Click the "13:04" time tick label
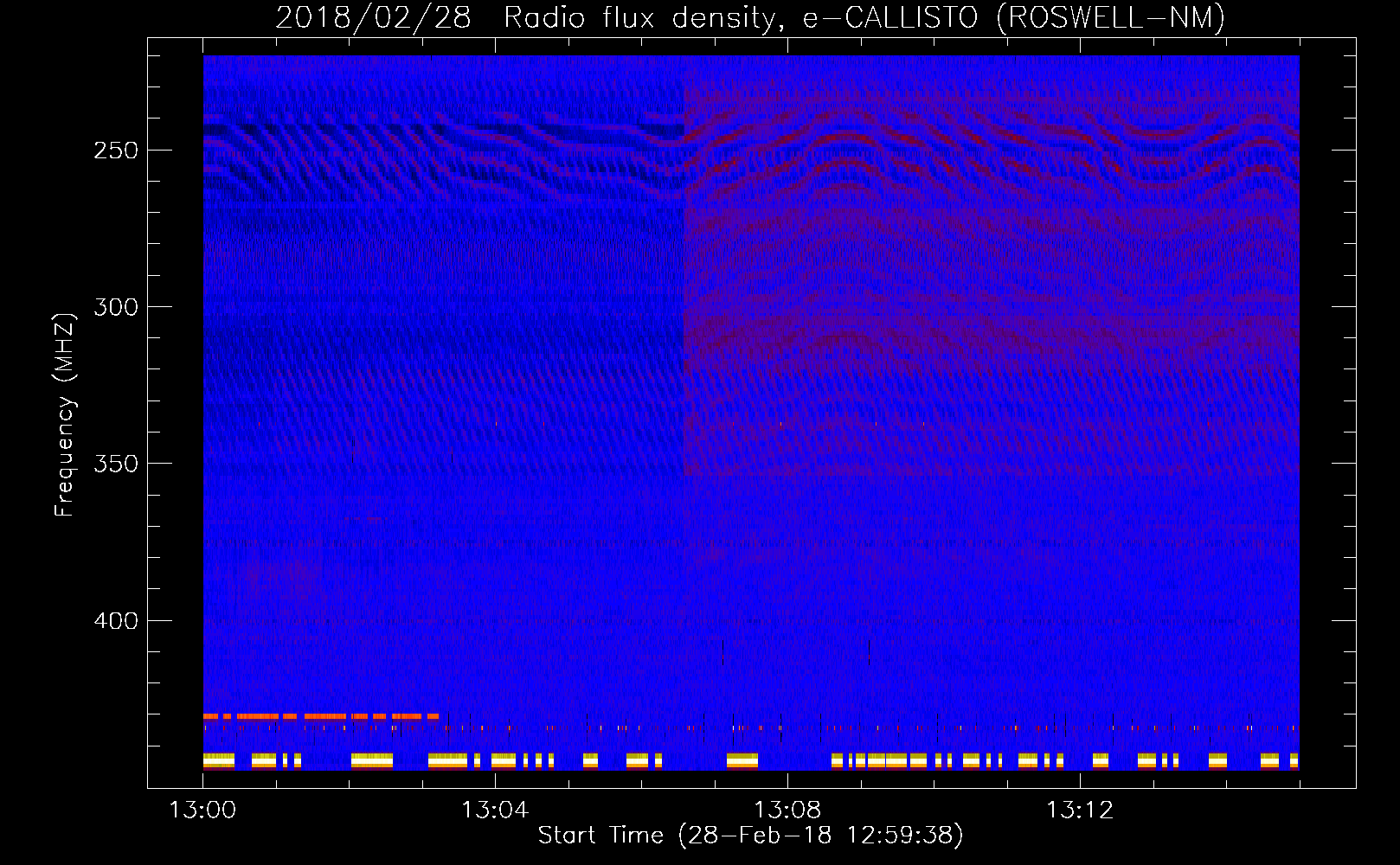Image resolution: width=1400 pixels, height=865 pixels. (x=495, y=811)
